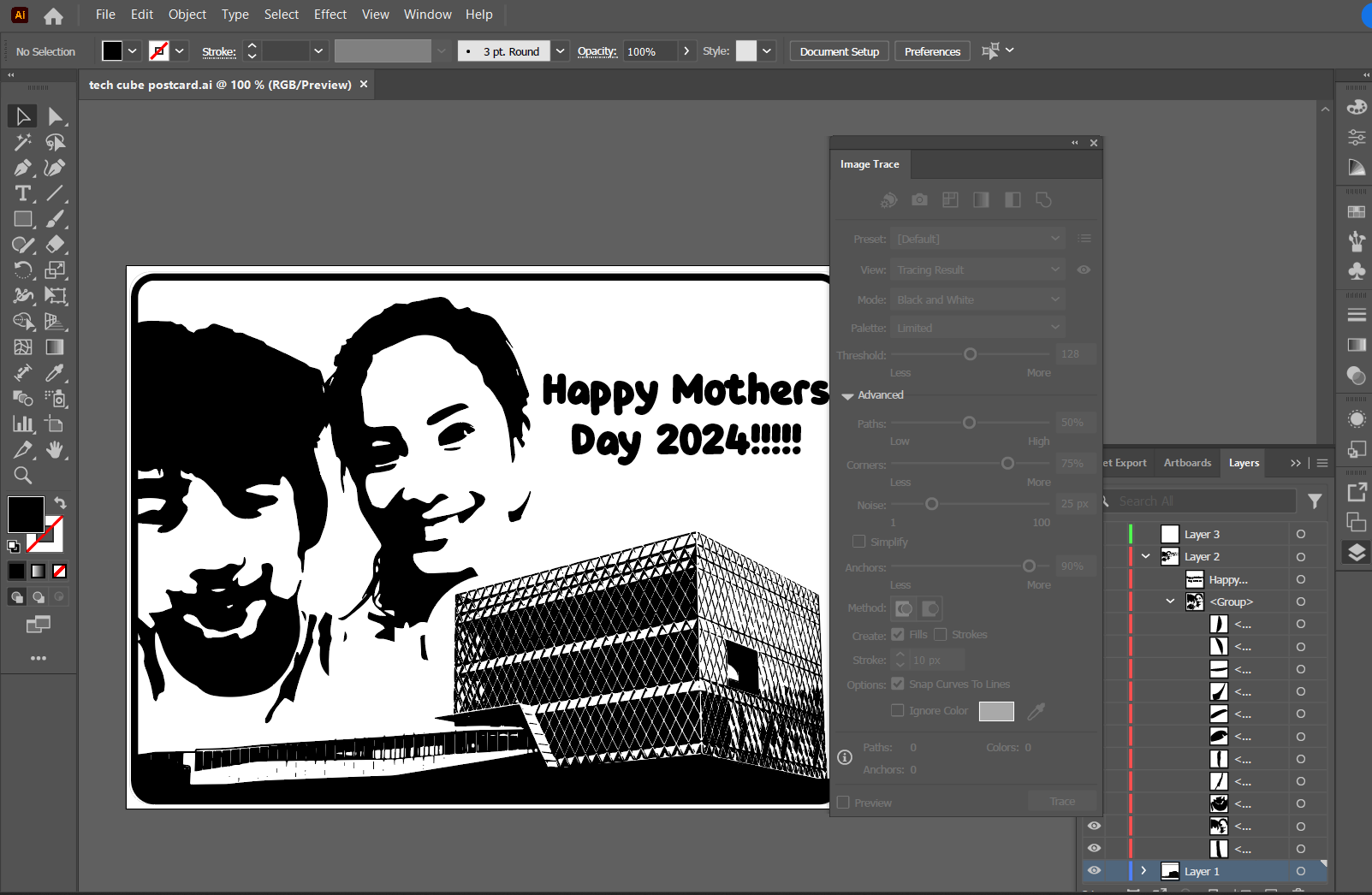Swap fill and stroke colors

60,502
